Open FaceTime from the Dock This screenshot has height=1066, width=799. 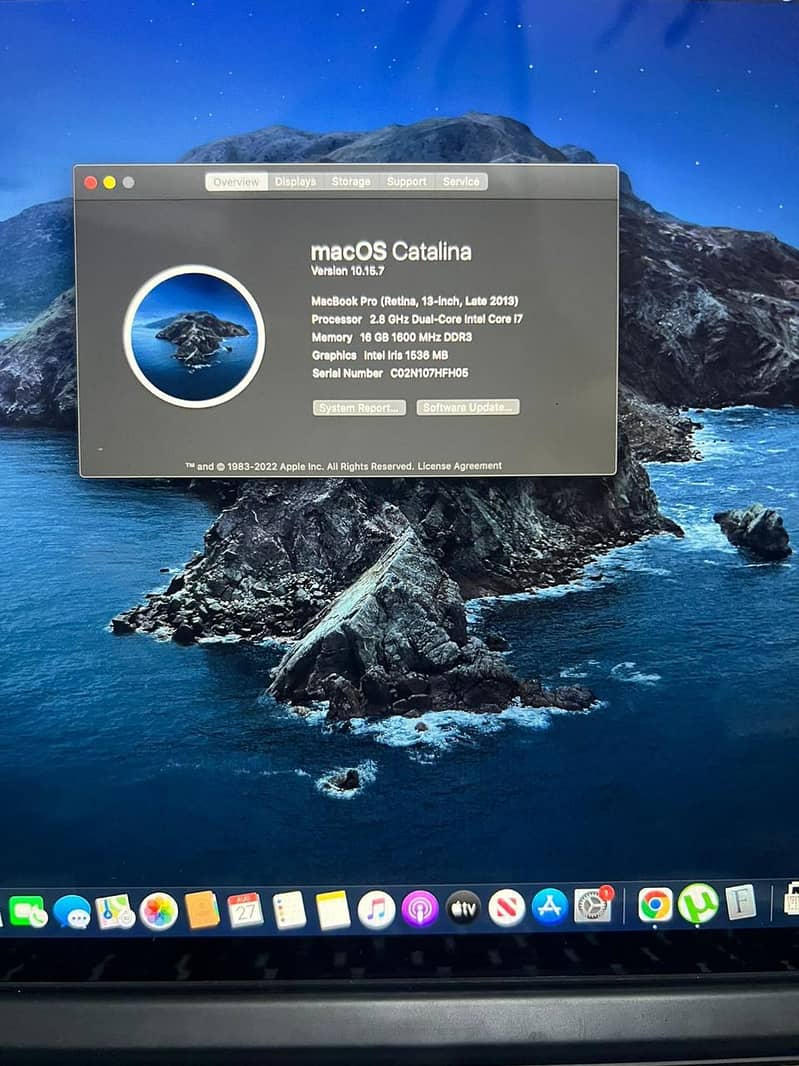click(x=27, y=911)
